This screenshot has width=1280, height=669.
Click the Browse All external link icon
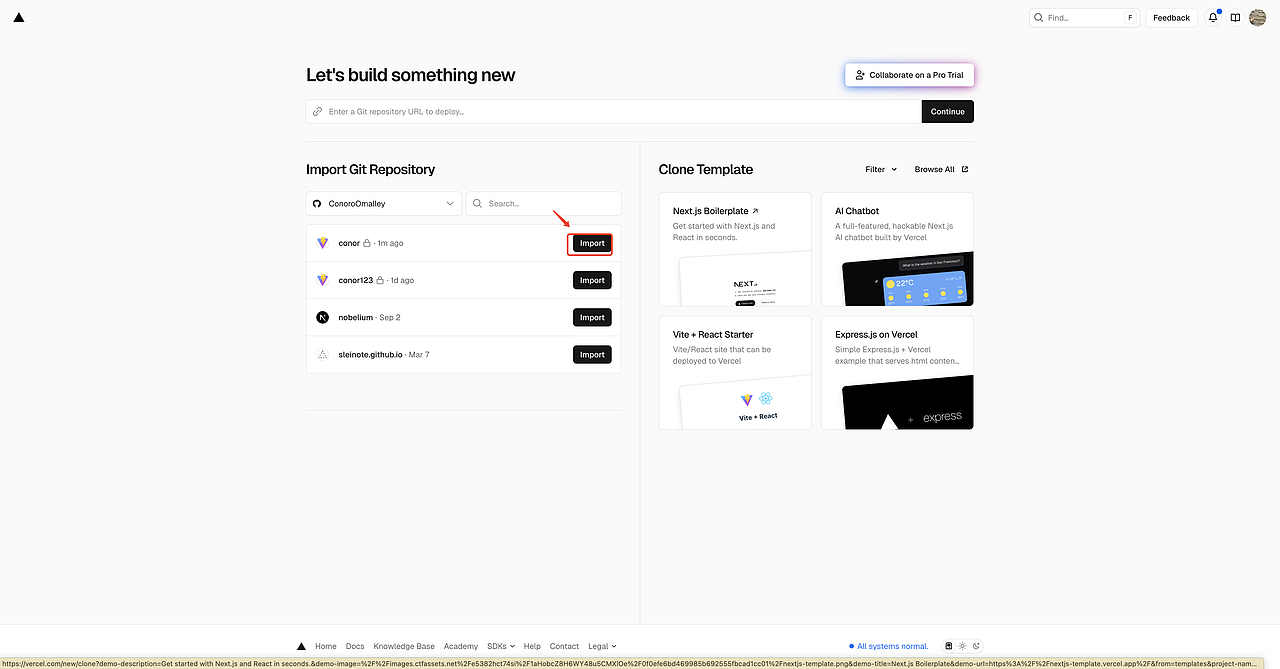click(965, 169)
